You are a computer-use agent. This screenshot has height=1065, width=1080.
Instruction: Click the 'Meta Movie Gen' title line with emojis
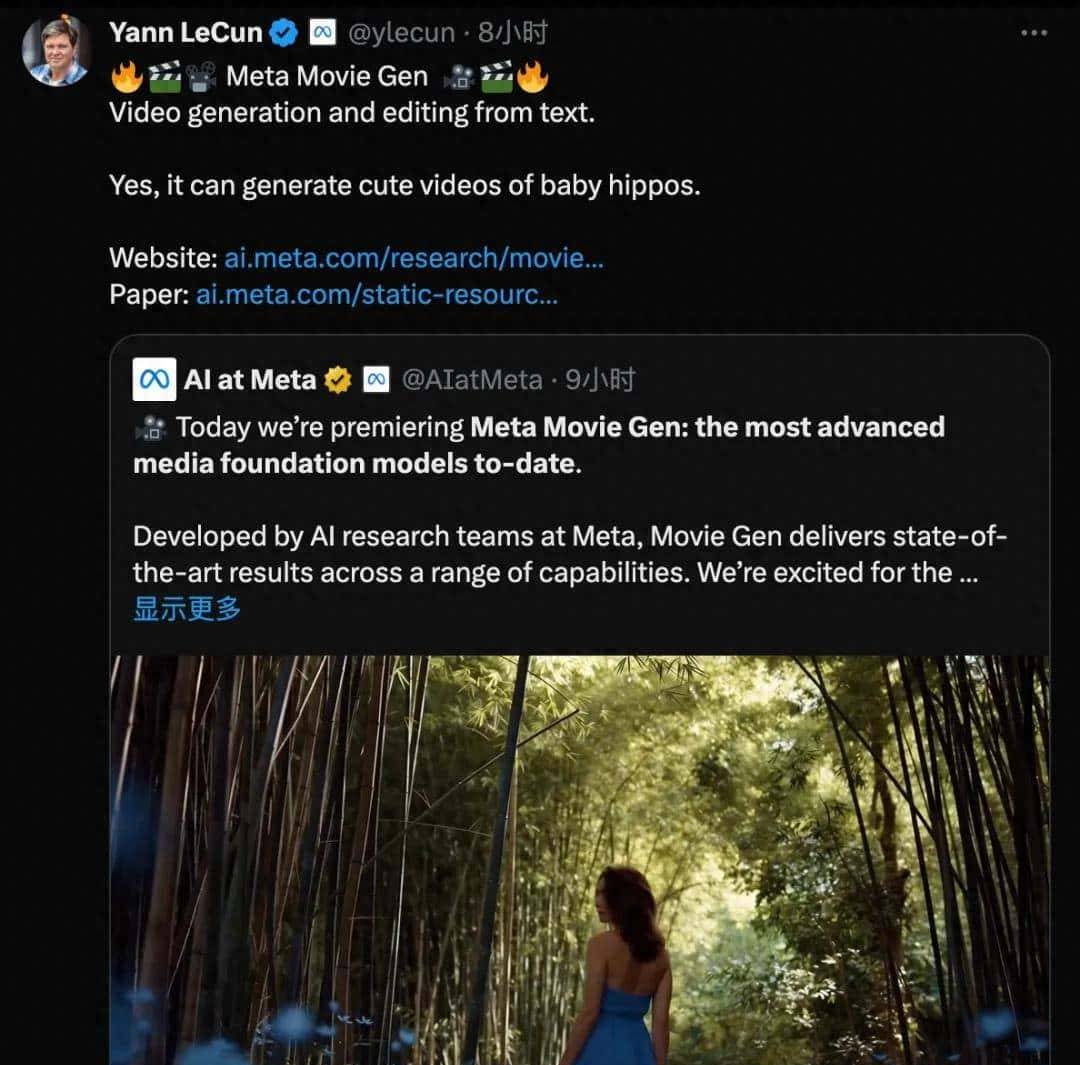[x=329, y=77]
